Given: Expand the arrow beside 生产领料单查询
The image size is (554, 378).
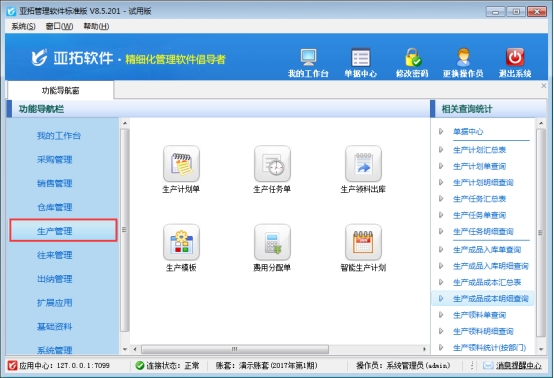Looking at the screenshot, I should click(x=441, y=315).
